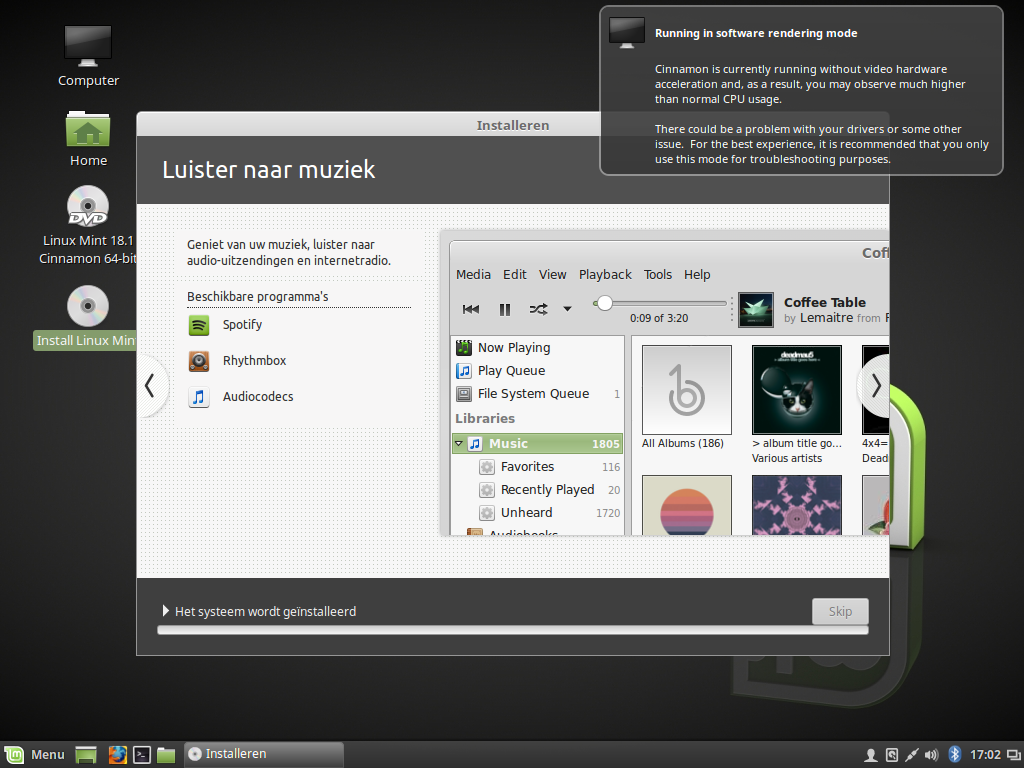The height and width of the screenshot is (768, 1024).
Task: Open the calendar from the 17:02 clock
Action: pyautogui.click(x=985, y=755)
